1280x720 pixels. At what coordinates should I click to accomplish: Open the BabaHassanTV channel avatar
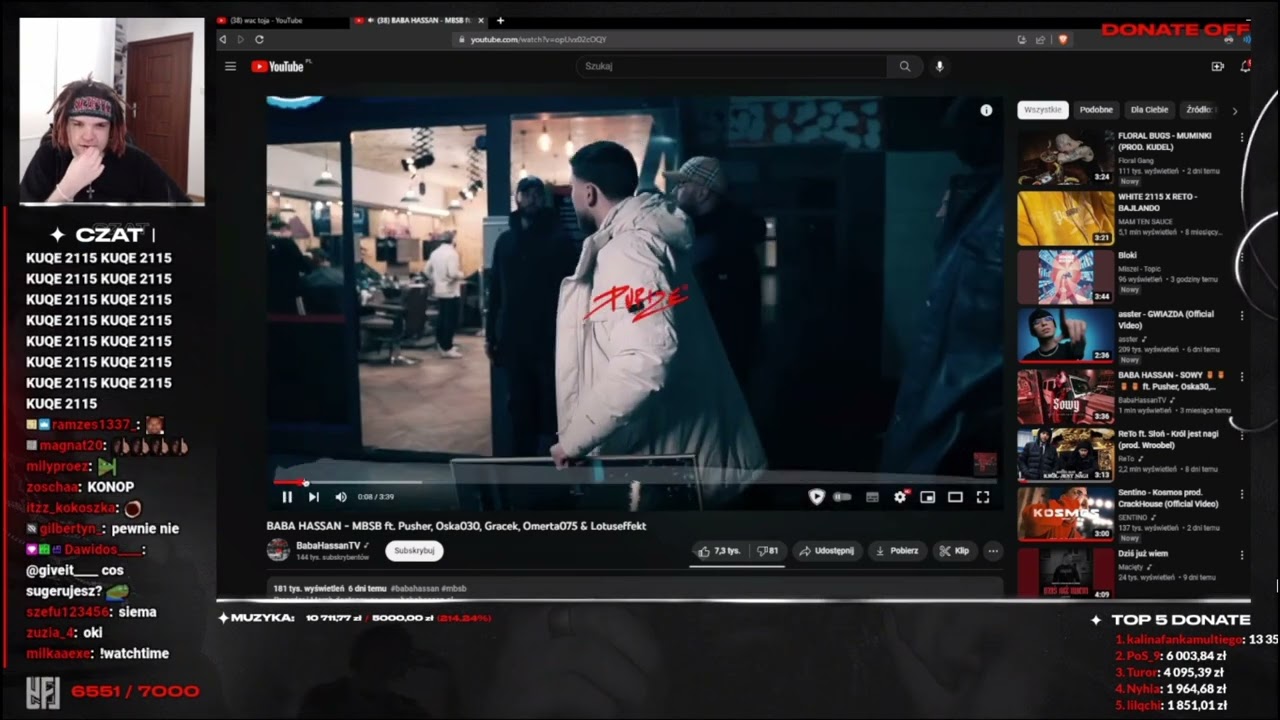point(278,550)
